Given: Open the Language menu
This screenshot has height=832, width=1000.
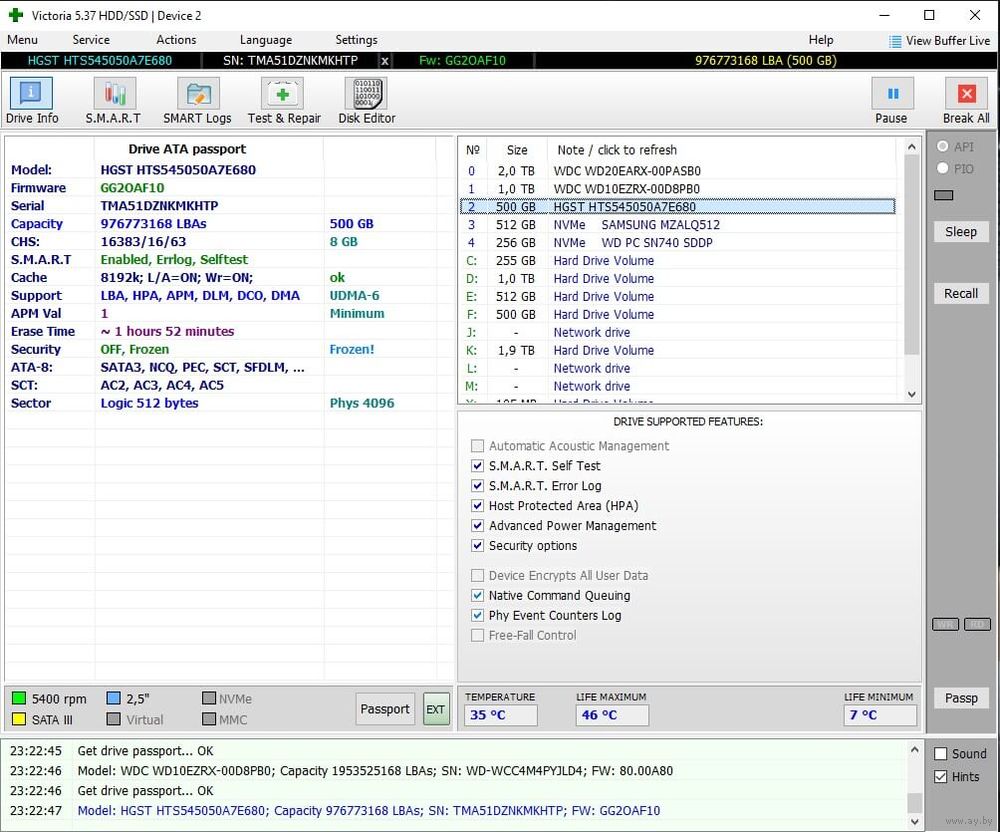Looking at the screenshot, I should coord(265,40).
